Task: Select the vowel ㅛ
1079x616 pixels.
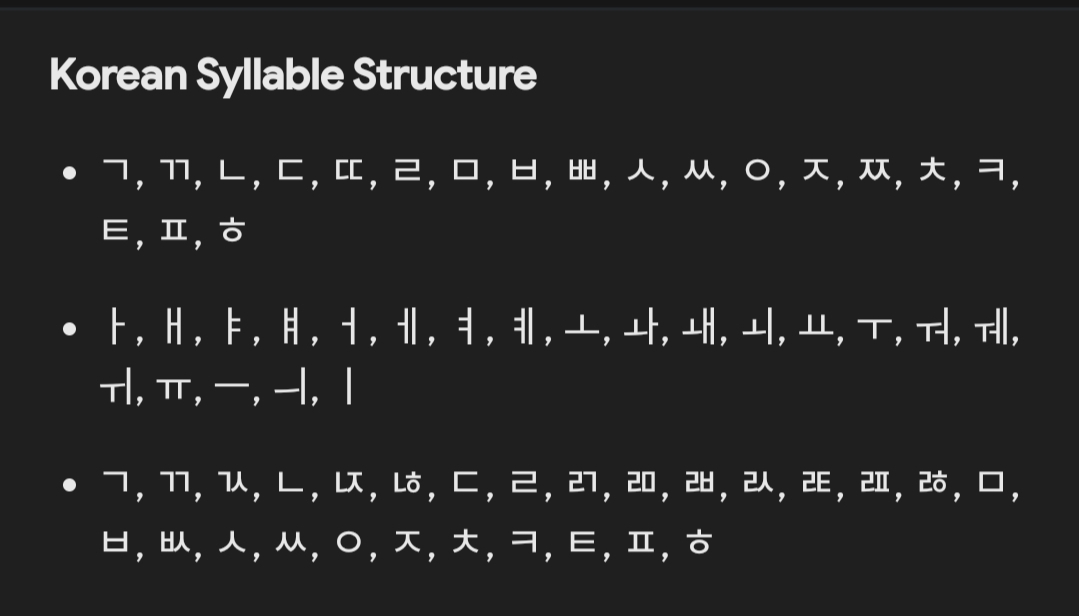Action: [816, 328]
